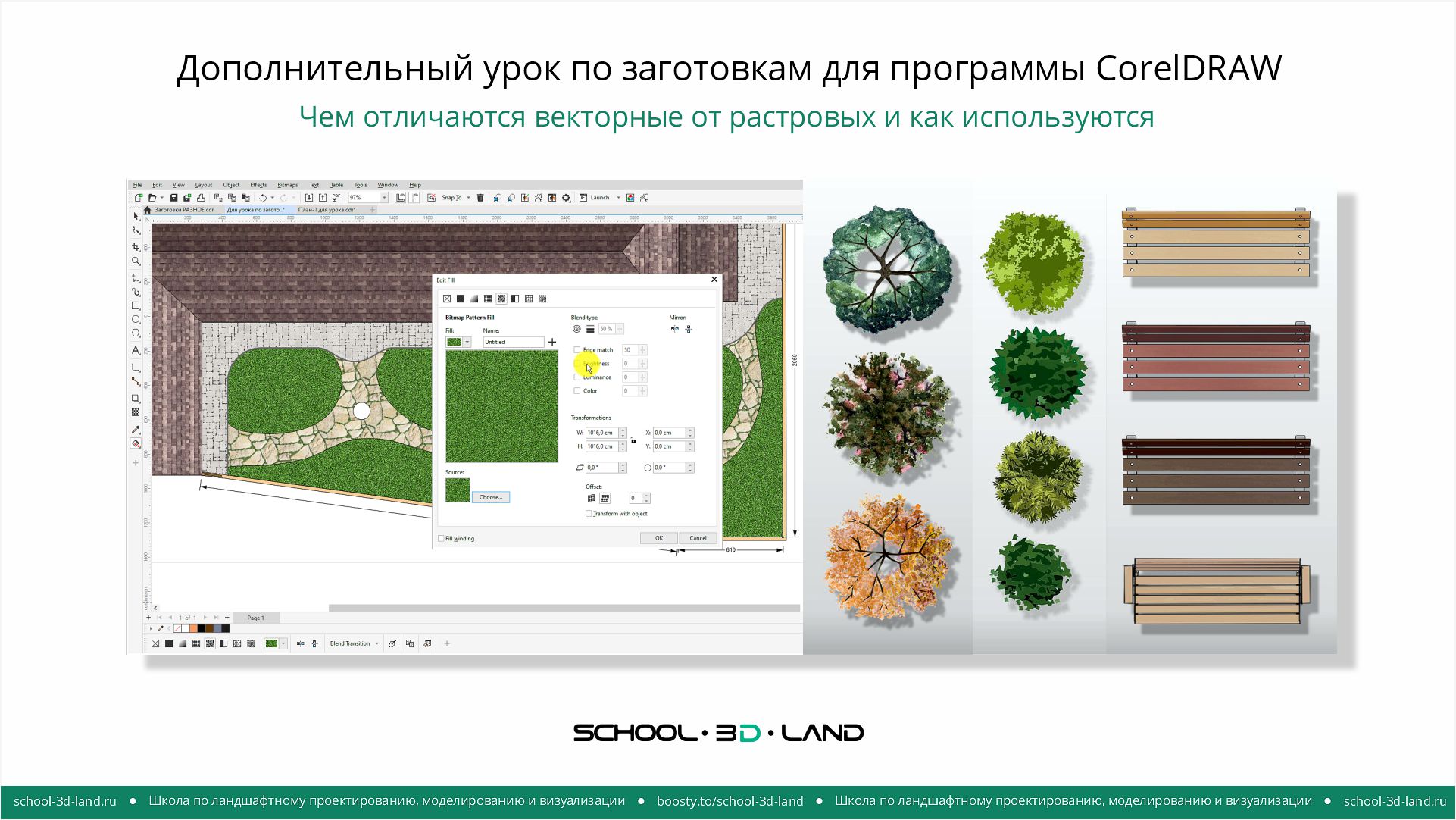Switch to Bitmap Pattern fill in Edit Fill

501,299
